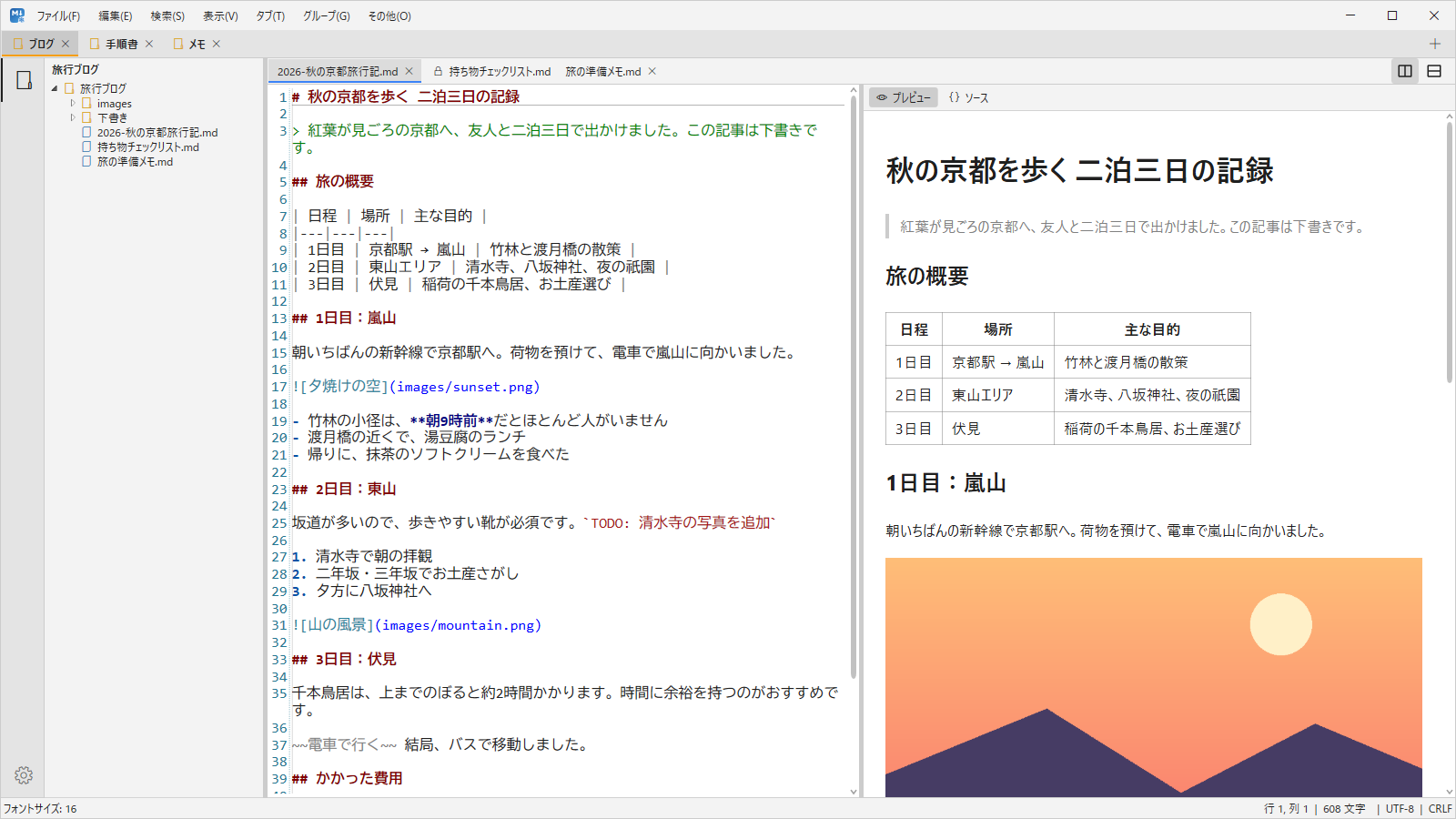Open the 旅の準備メモ.md editor tab
The image size is (1456, 819).
602,71
